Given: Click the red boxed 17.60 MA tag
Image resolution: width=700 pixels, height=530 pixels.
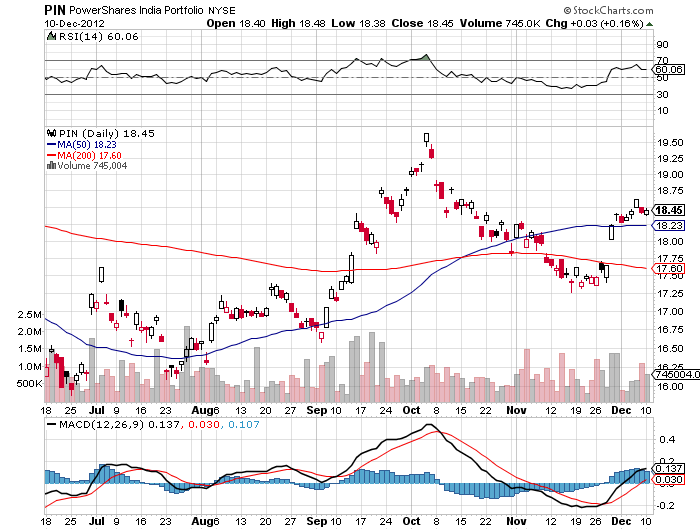Looking at the screenshot, I should (668, 268).
